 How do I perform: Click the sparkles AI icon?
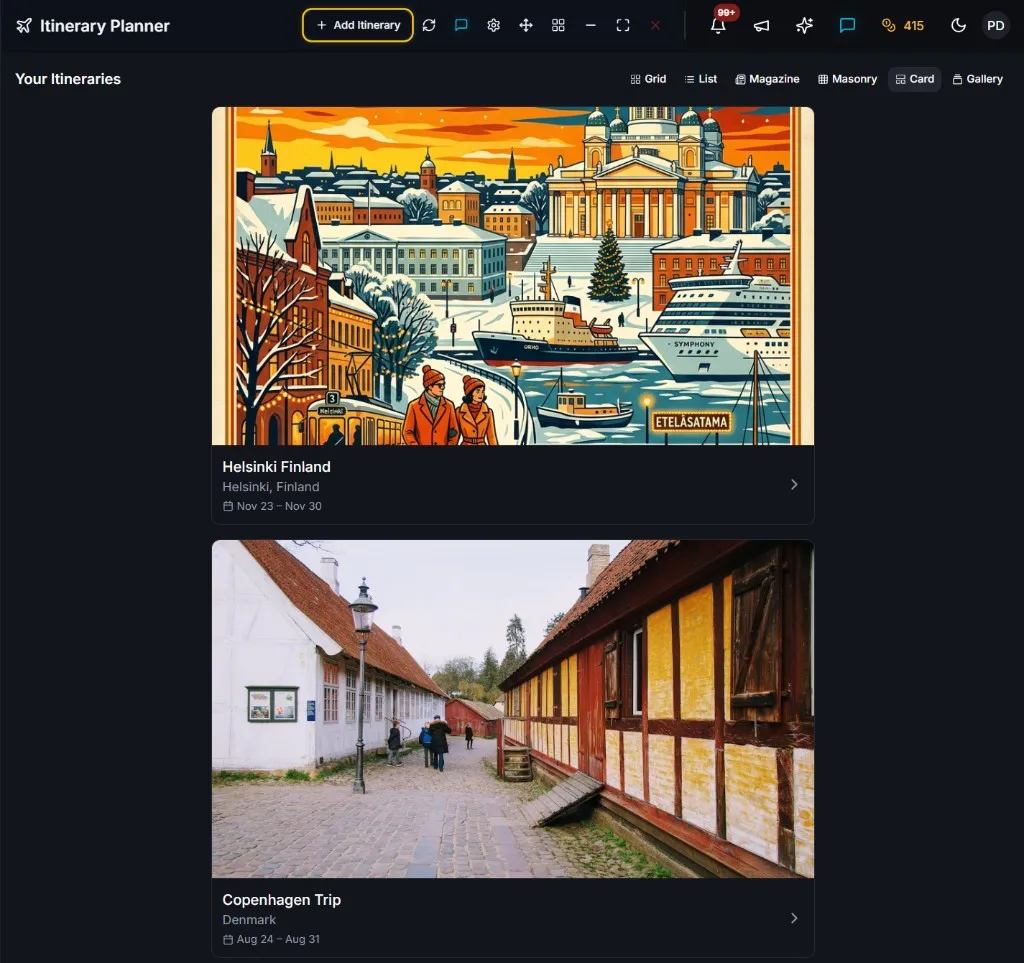[805, 25]
